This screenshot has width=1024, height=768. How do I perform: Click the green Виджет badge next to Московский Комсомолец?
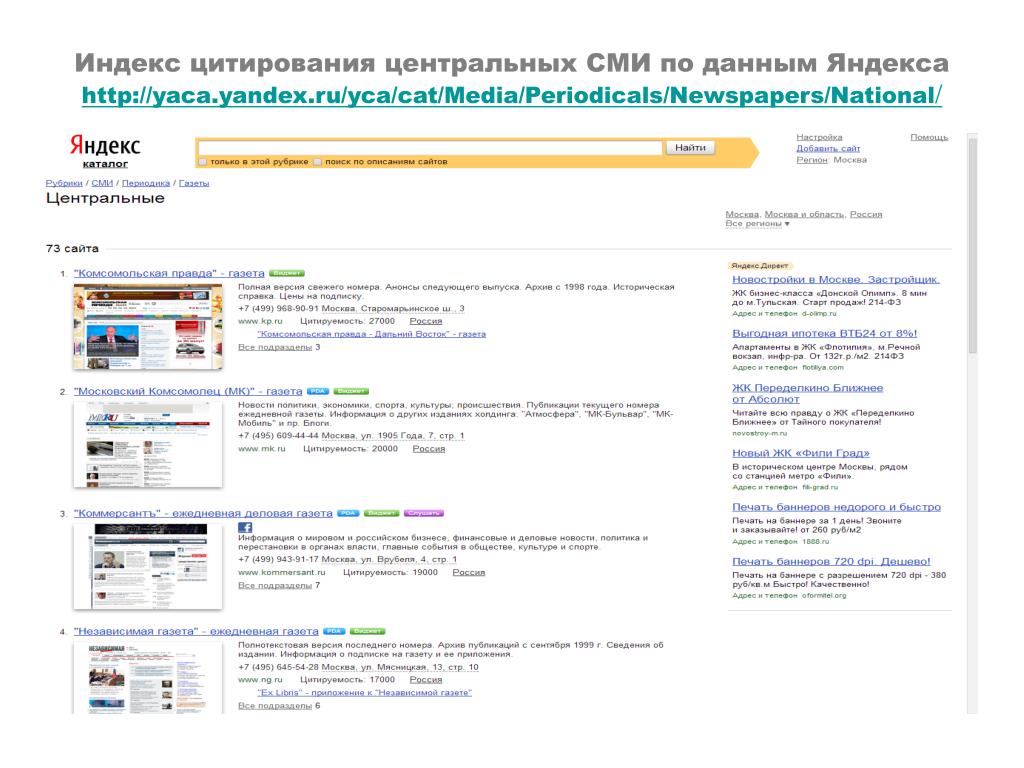[x=351, y=391]
